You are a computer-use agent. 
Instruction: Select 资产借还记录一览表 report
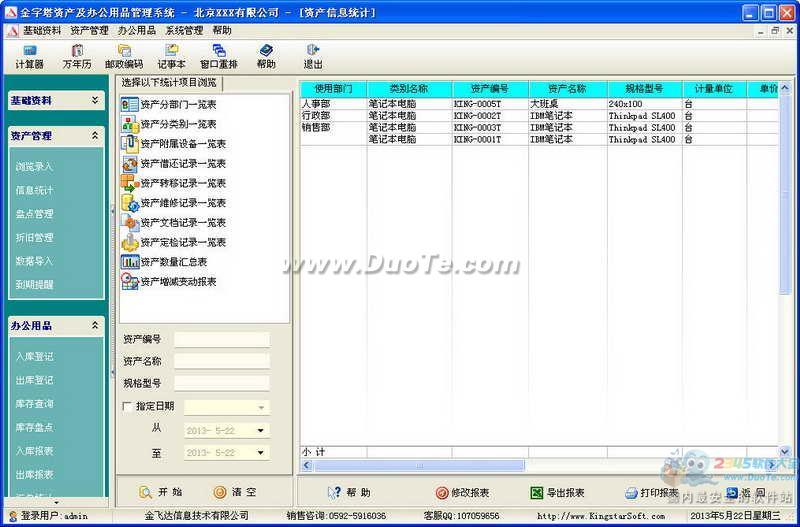point(173,164)
